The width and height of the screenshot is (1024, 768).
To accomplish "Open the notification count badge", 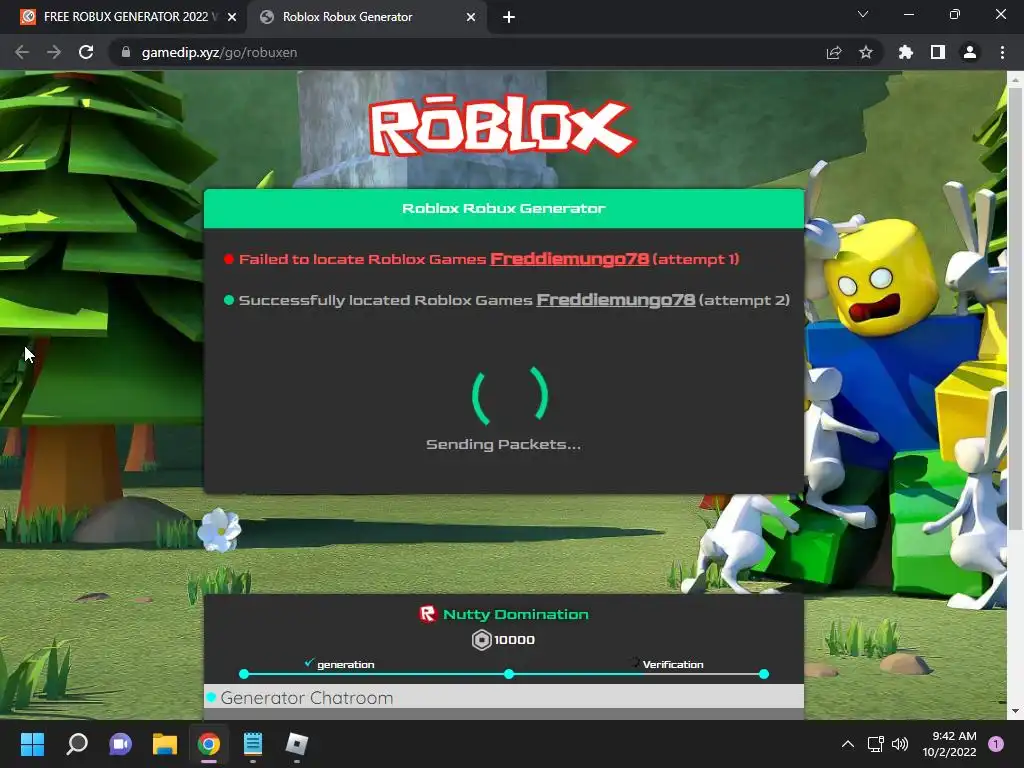I will point(996,744).
